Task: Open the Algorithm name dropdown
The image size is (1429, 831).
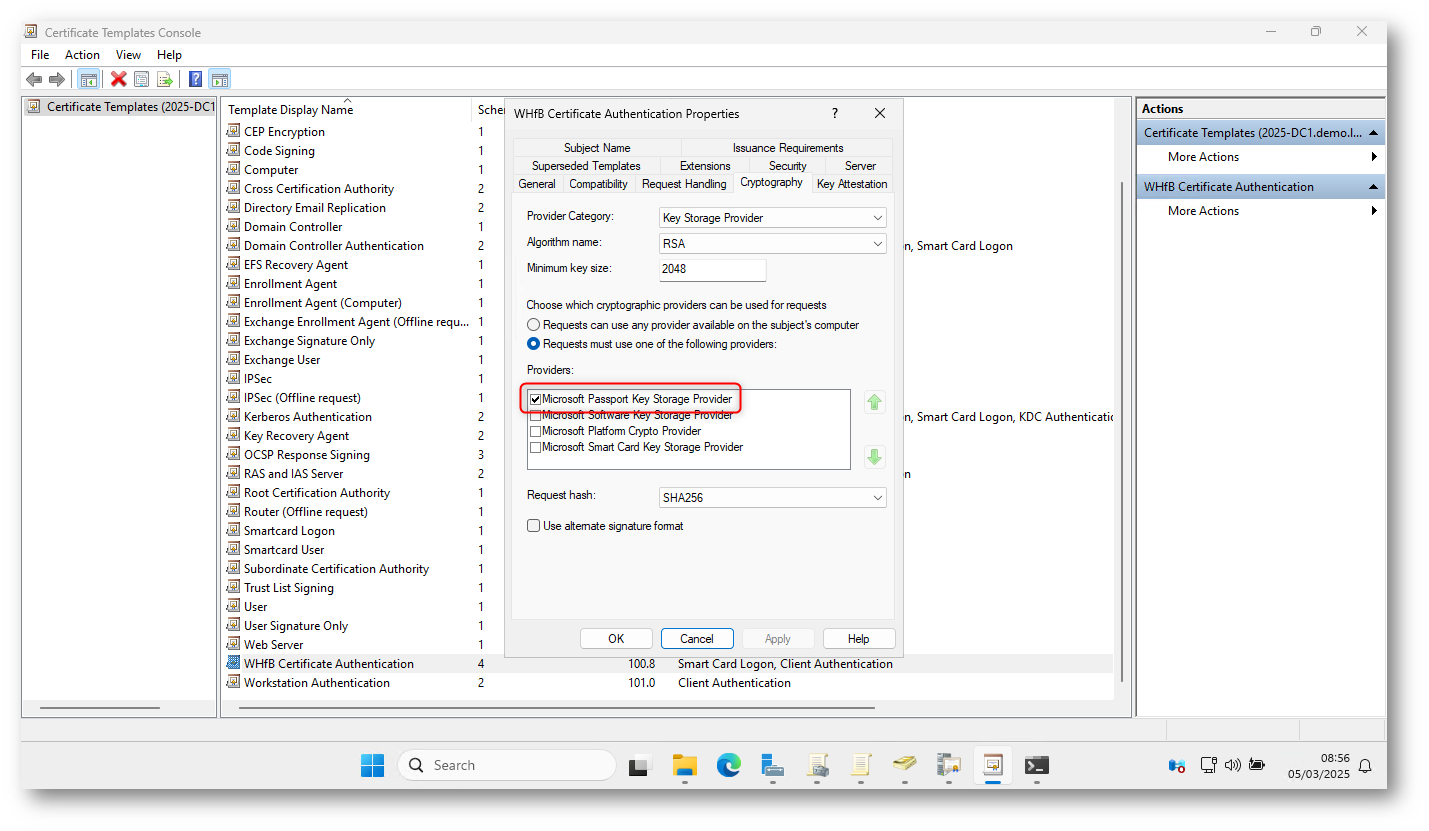Action: pyautogui.click(x=772, y=243)
